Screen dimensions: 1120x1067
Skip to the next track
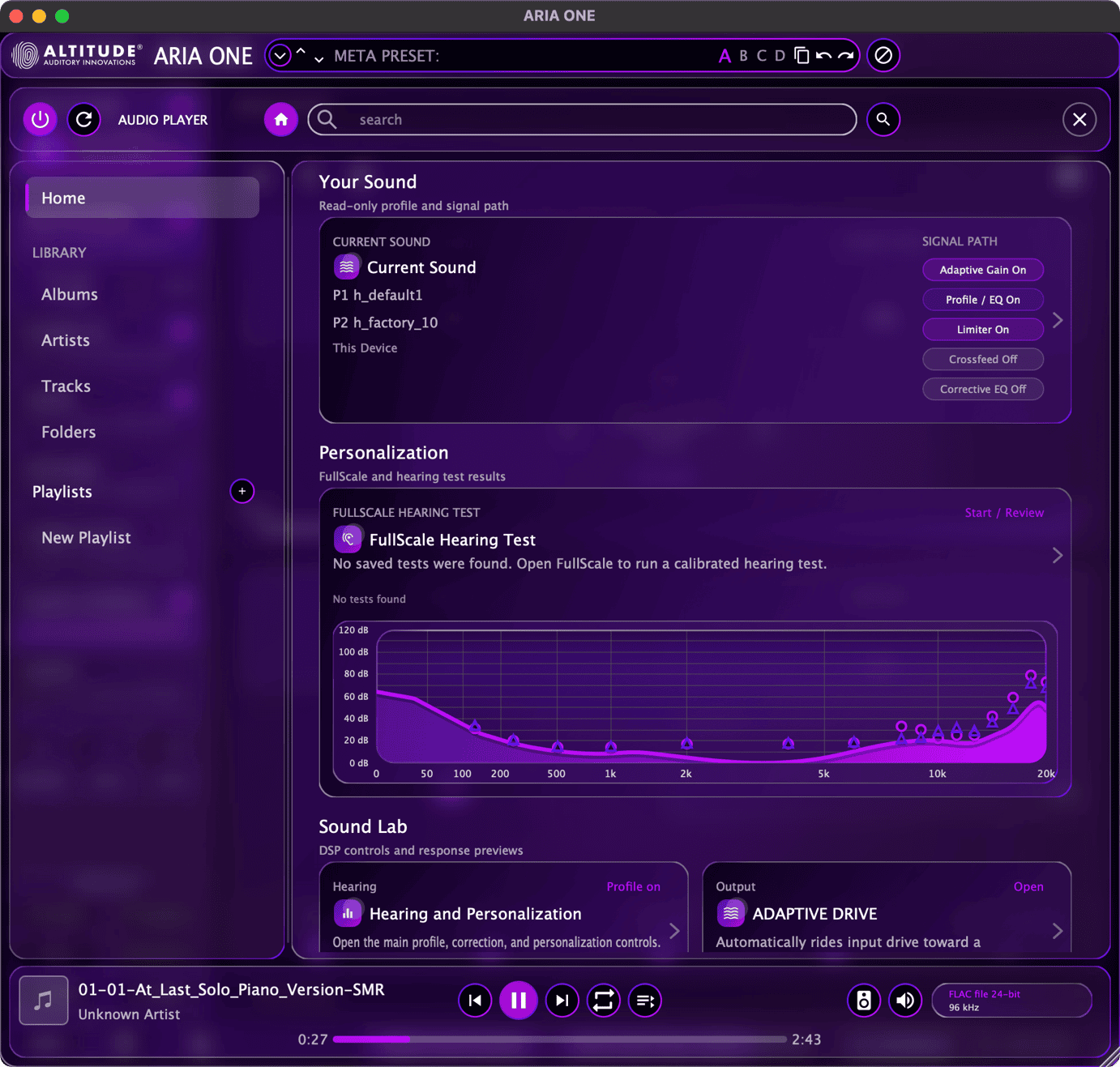click(562, 1001)
